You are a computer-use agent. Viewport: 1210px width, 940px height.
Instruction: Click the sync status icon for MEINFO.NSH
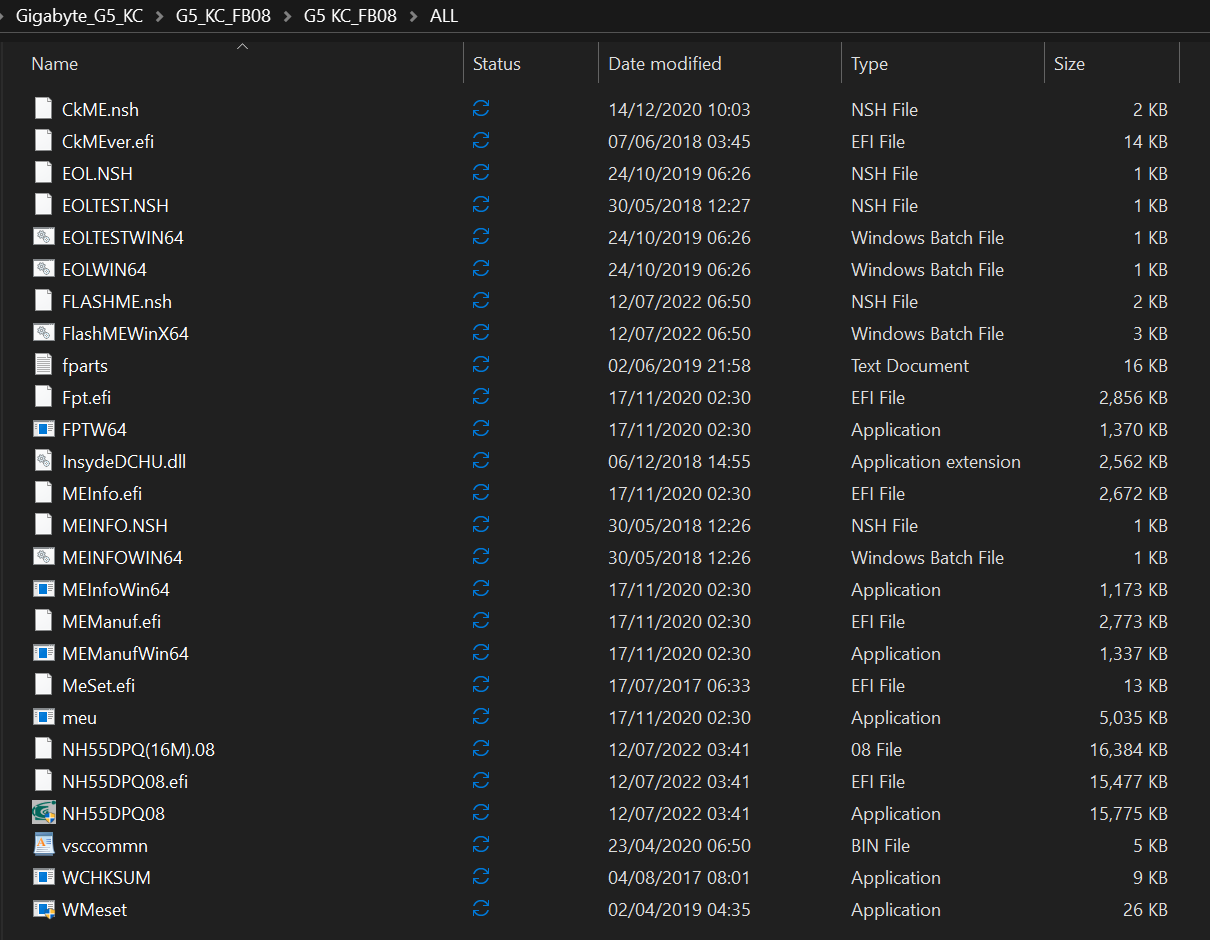pyautogui.click(x=481, y=525)
